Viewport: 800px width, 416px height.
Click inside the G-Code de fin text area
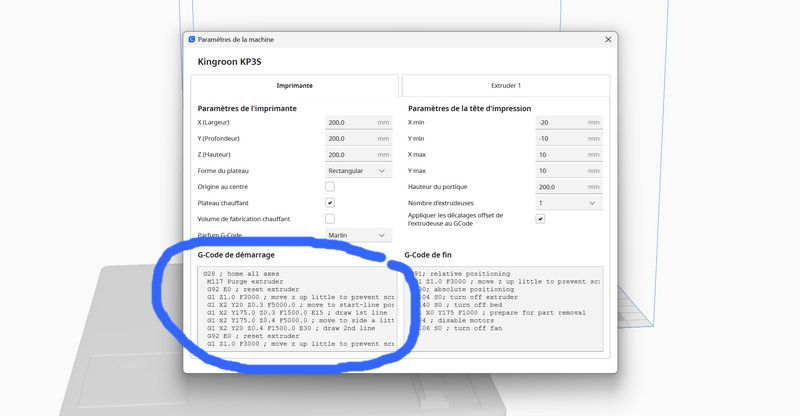(504, 309)
